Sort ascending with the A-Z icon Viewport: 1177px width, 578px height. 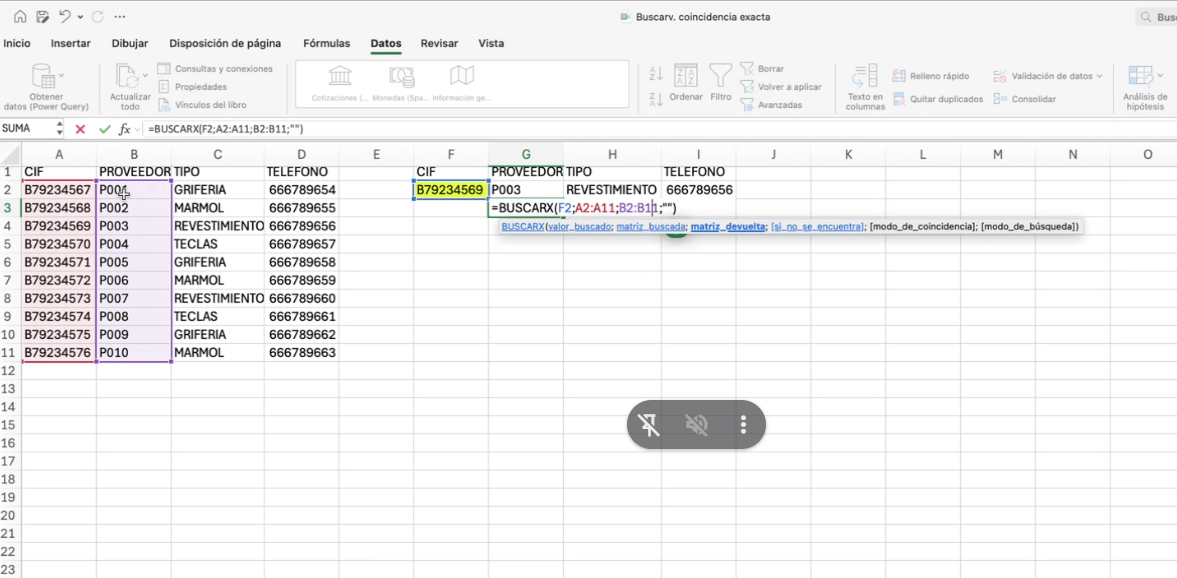coord(656,74)
